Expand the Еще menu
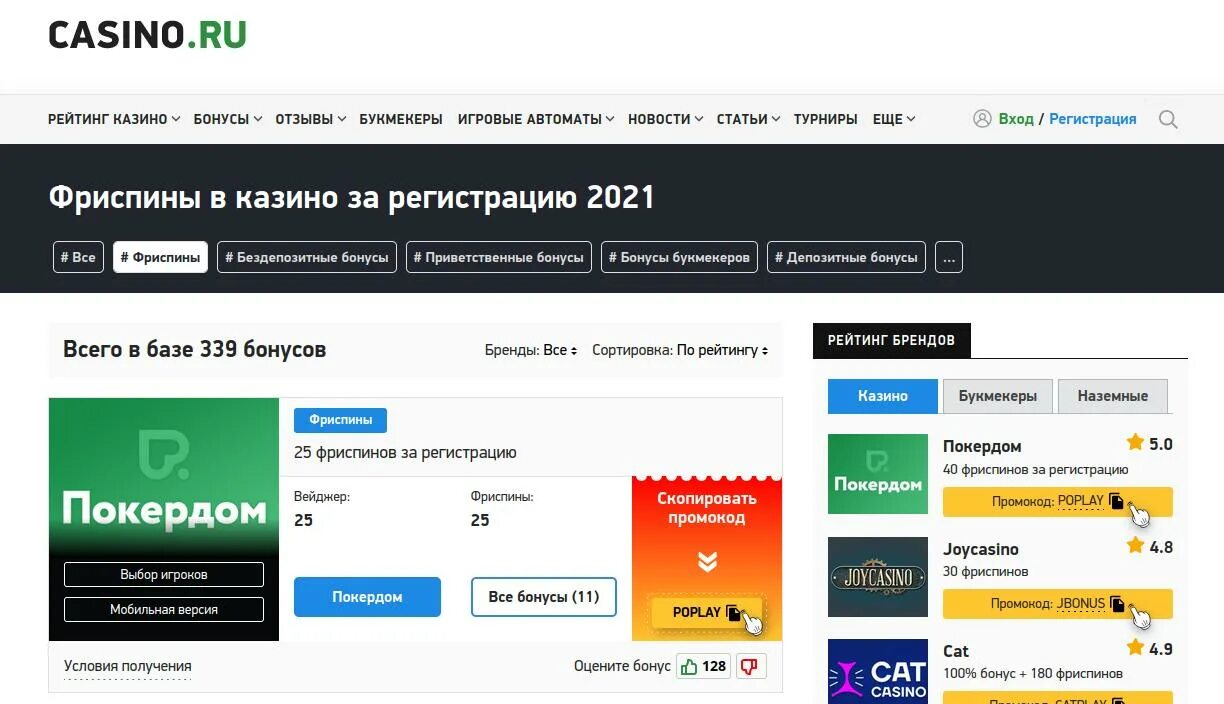This screenshot has width=1224, height=704. tap(894, 119)
